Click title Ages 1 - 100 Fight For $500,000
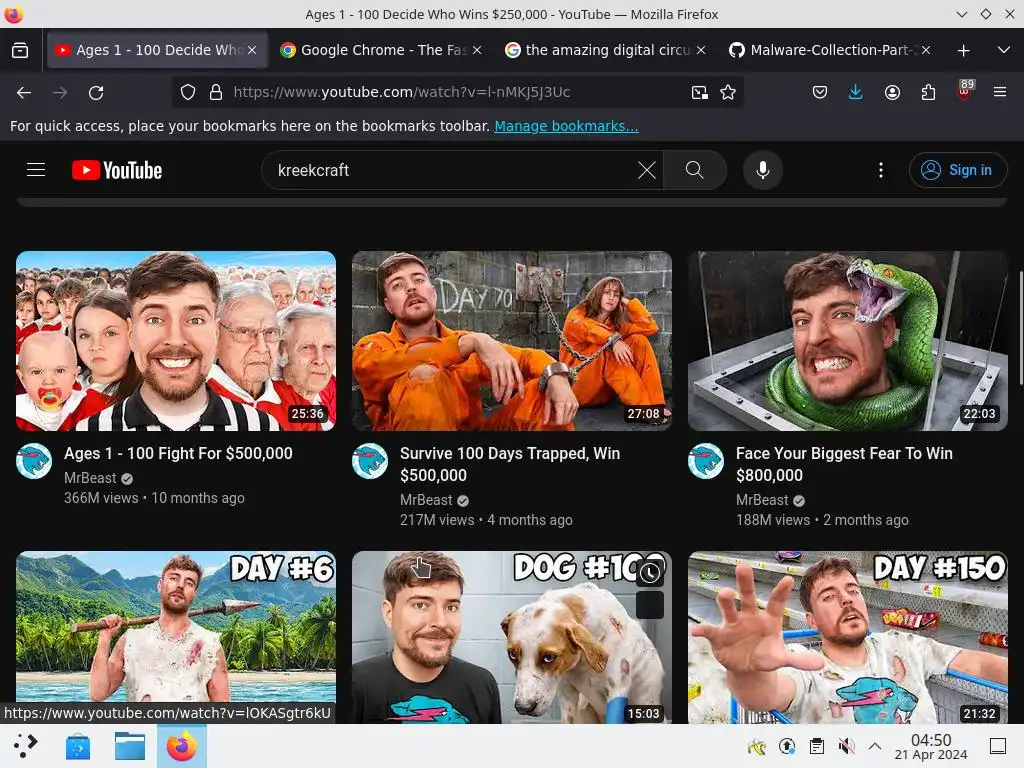This screenshot has width=1024, height=768. click(178, 453)
